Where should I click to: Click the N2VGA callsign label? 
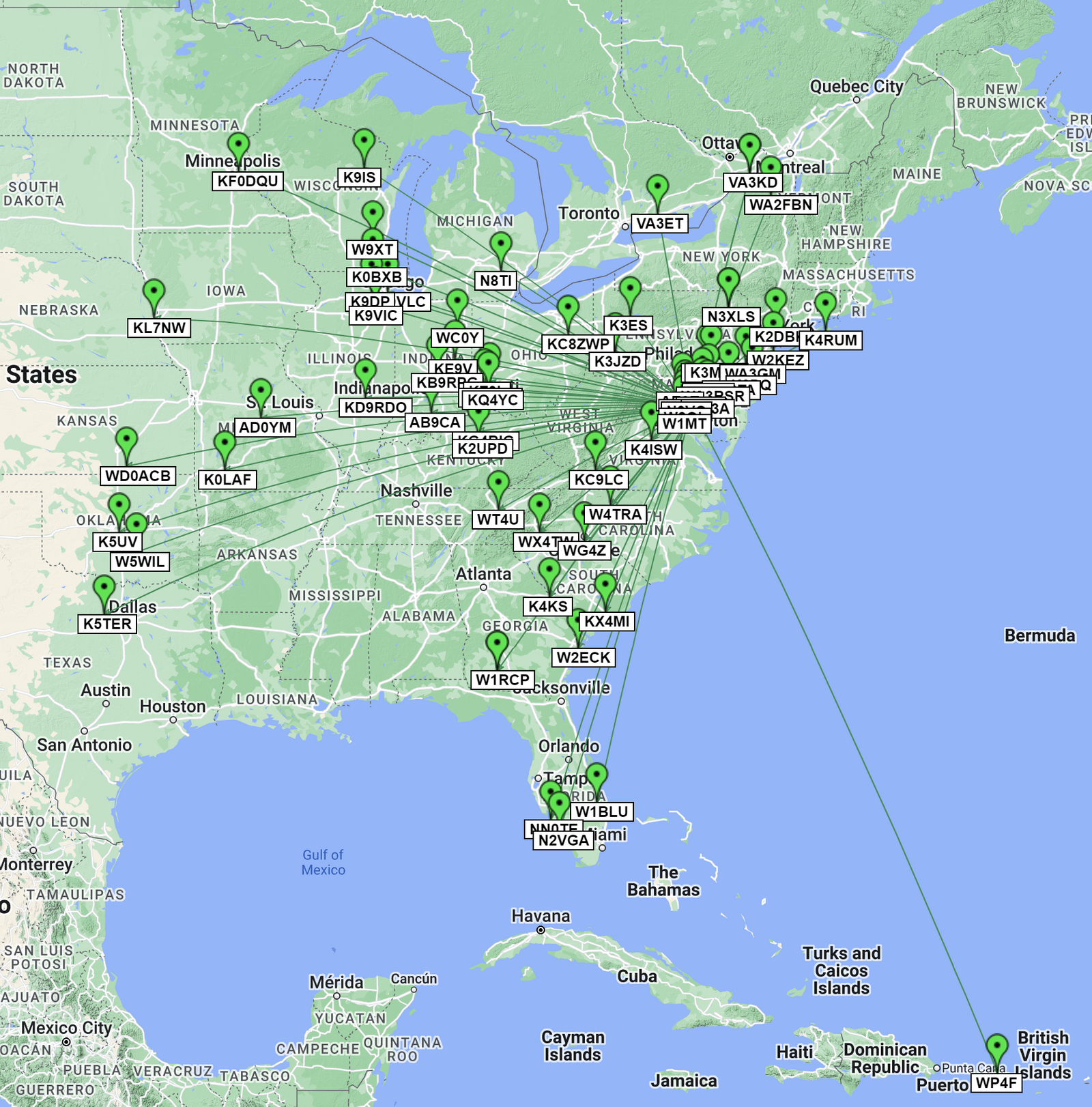pos(563,841)
